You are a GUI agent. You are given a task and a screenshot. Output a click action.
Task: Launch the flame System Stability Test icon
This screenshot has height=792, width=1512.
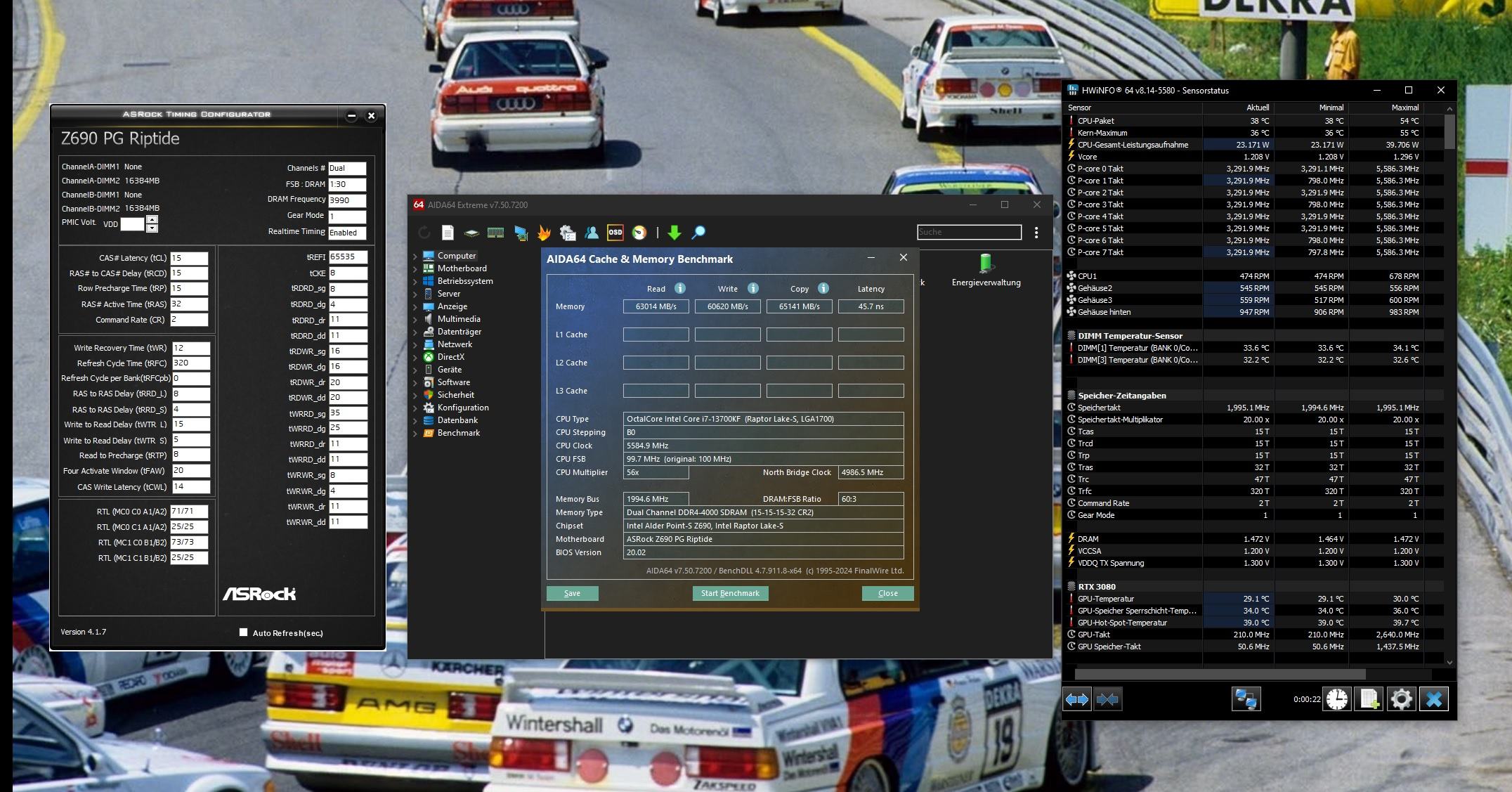[544, 233]
